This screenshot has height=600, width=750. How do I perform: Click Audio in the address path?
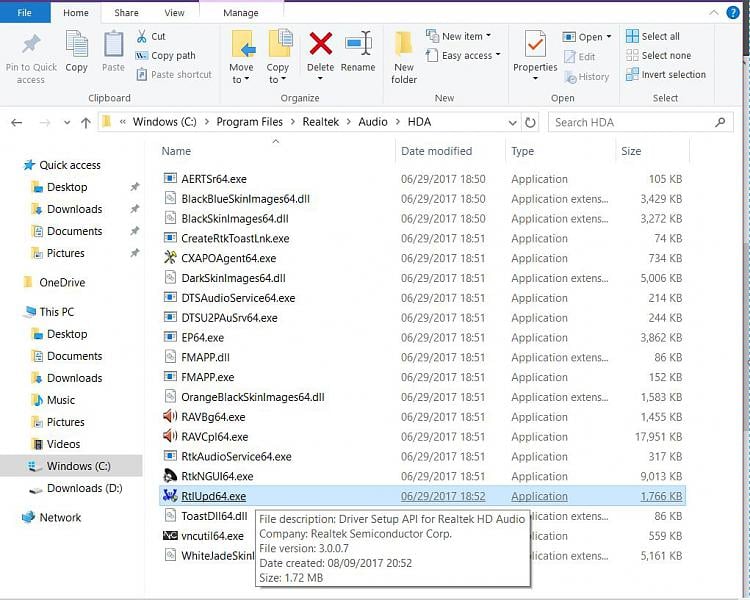coord(373,122)
